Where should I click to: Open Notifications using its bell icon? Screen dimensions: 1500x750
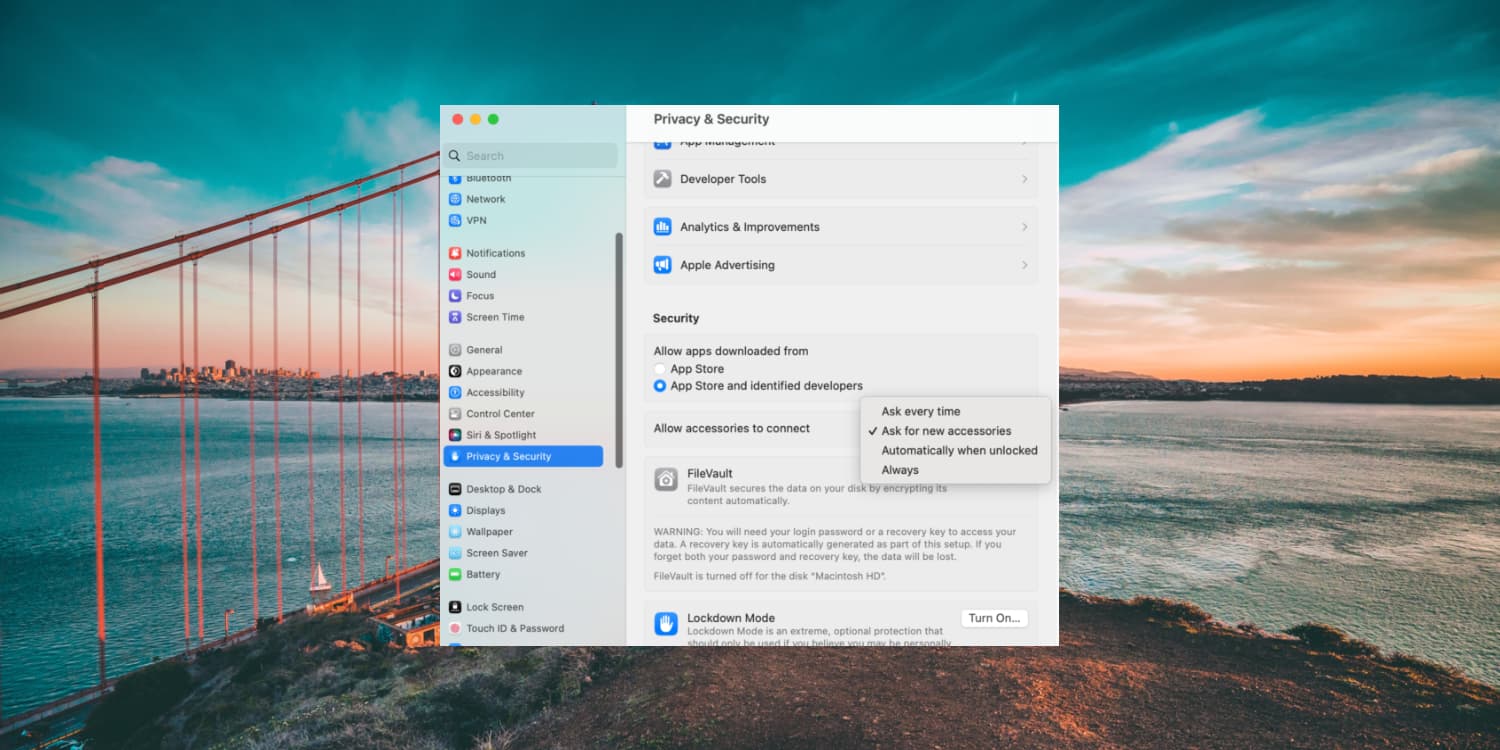(455, 253)
